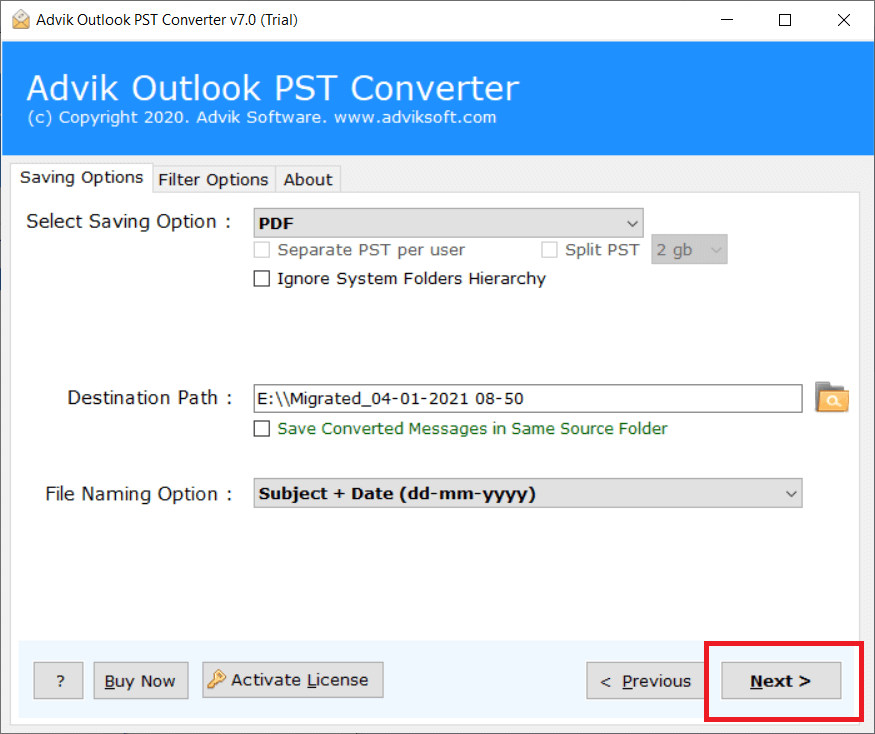The width and height of the screenshot is (875, 734).
Task: Click the Advik envelope icon in title bar
Action: [x=21, y=20]
